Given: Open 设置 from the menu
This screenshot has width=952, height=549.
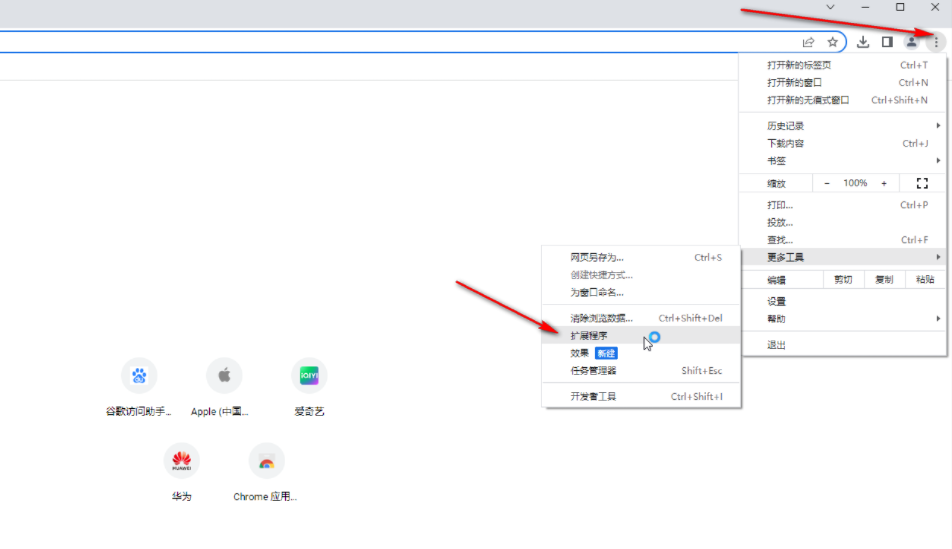Looking at the screenshot, I should pos(843,301).
